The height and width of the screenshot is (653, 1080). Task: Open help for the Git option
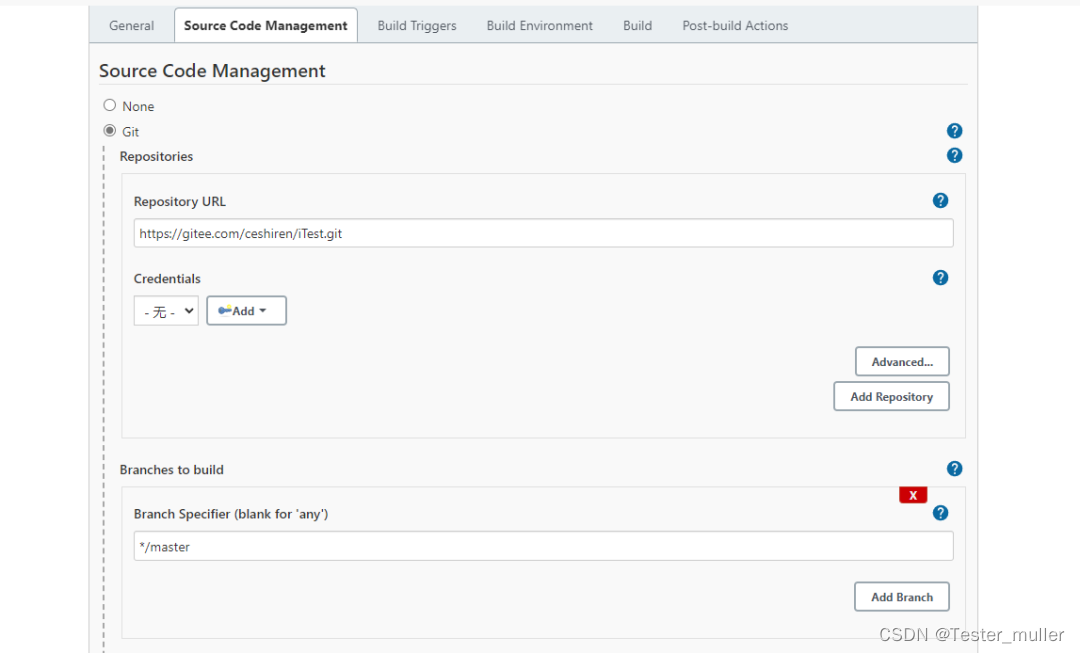[x=954, y=131]
